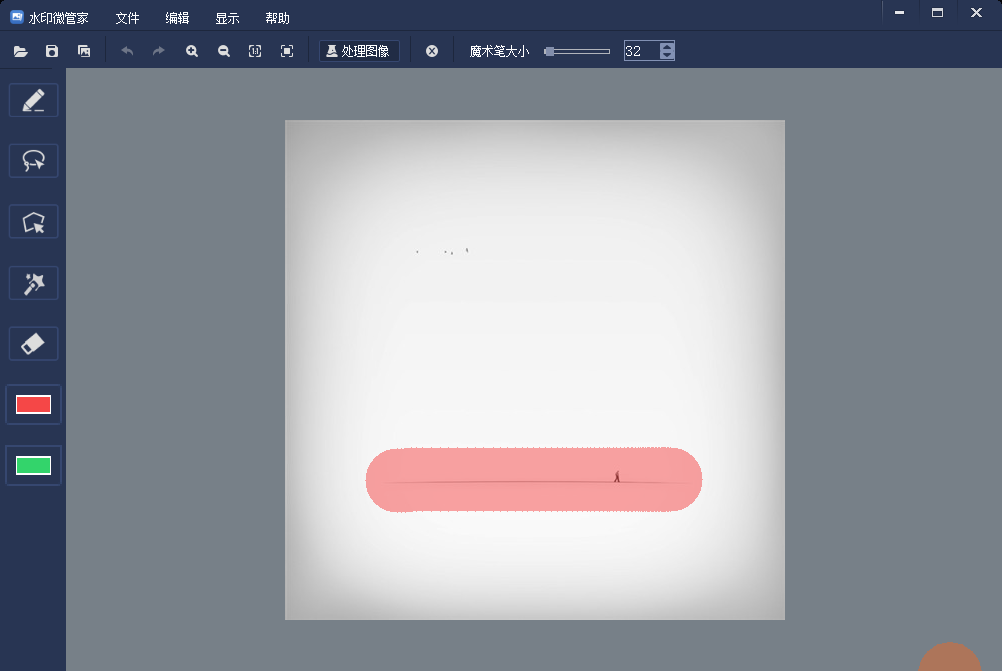Clear selection with circled X icon
1002x671 pixels.
pos(432,51)
